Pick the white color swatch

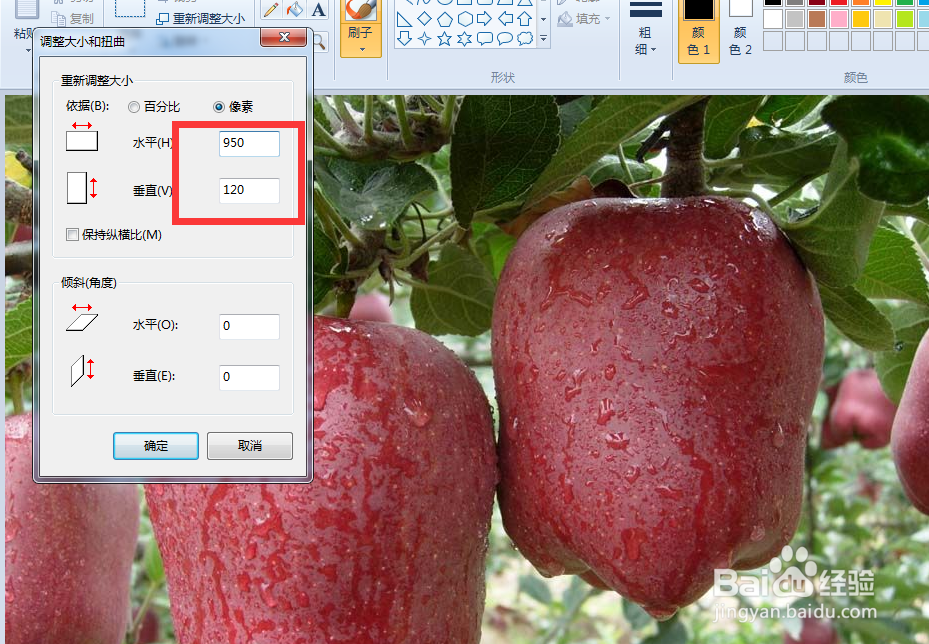point(773,18)
